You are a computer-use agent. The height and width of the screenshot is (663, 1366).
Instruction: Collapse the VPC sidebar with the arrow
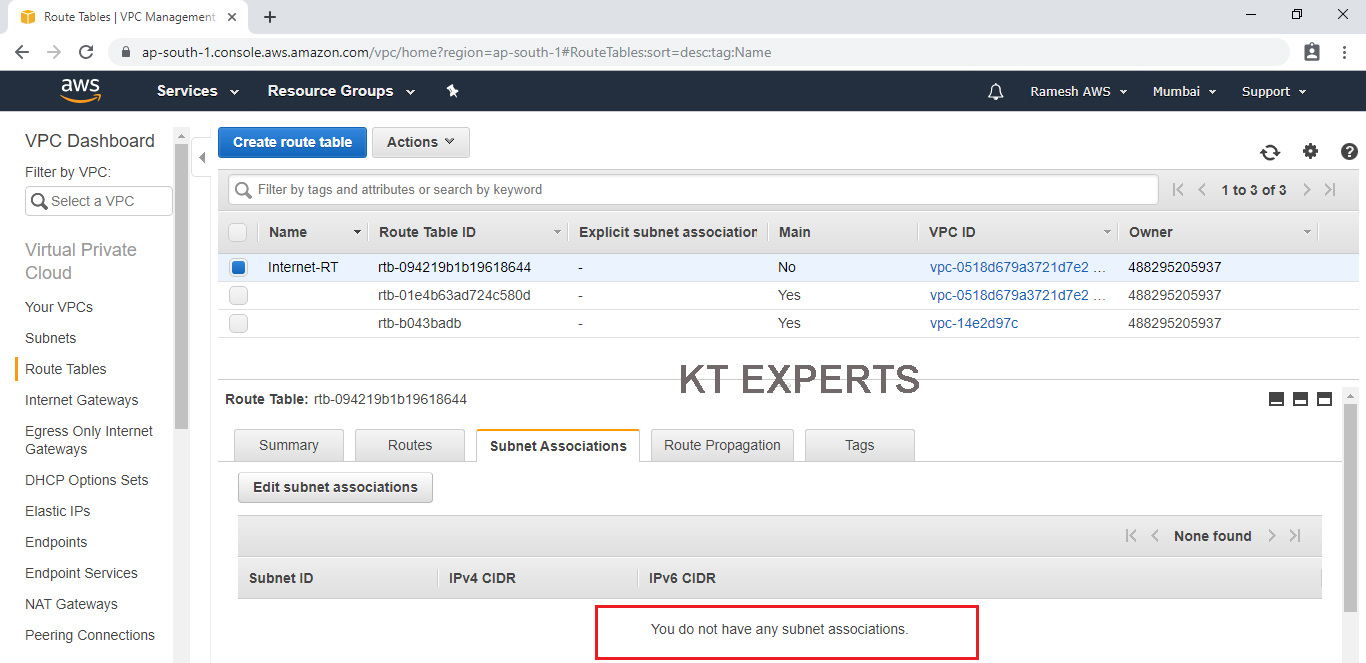[202, 157]
